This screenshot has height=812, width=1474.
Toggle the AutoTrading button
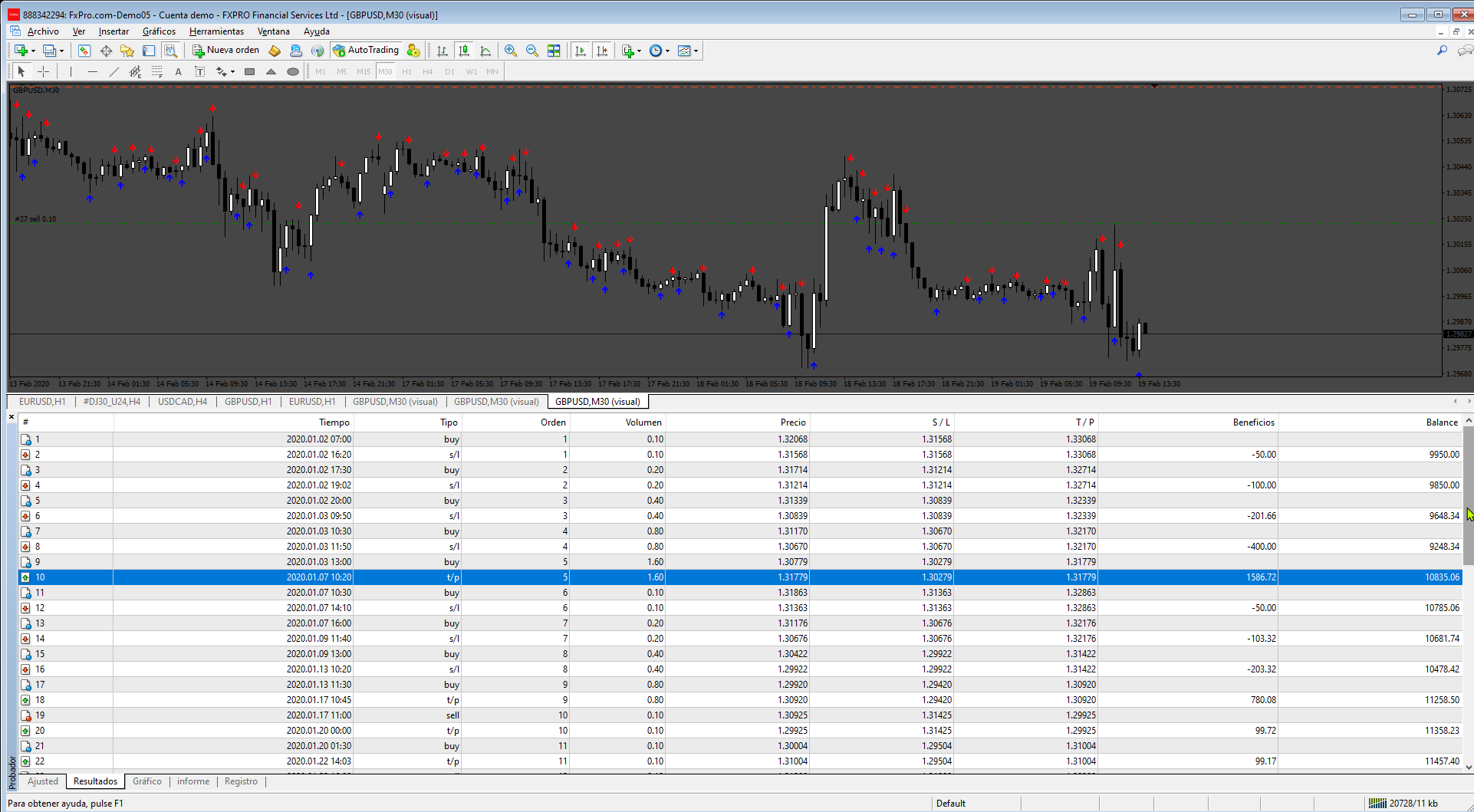367,51
